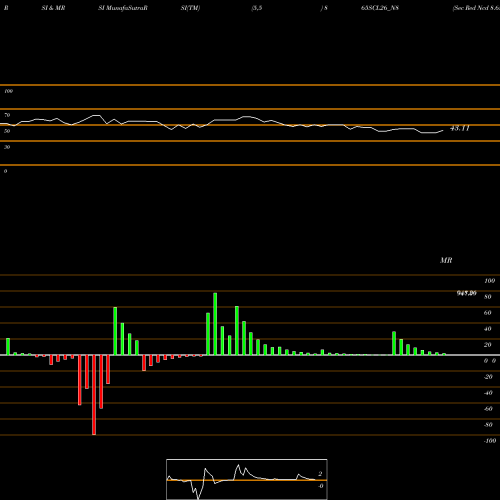Click the RSI axis label 30
Image resolution: width=500 pixels, height=500 pixels.
[7, 147]
